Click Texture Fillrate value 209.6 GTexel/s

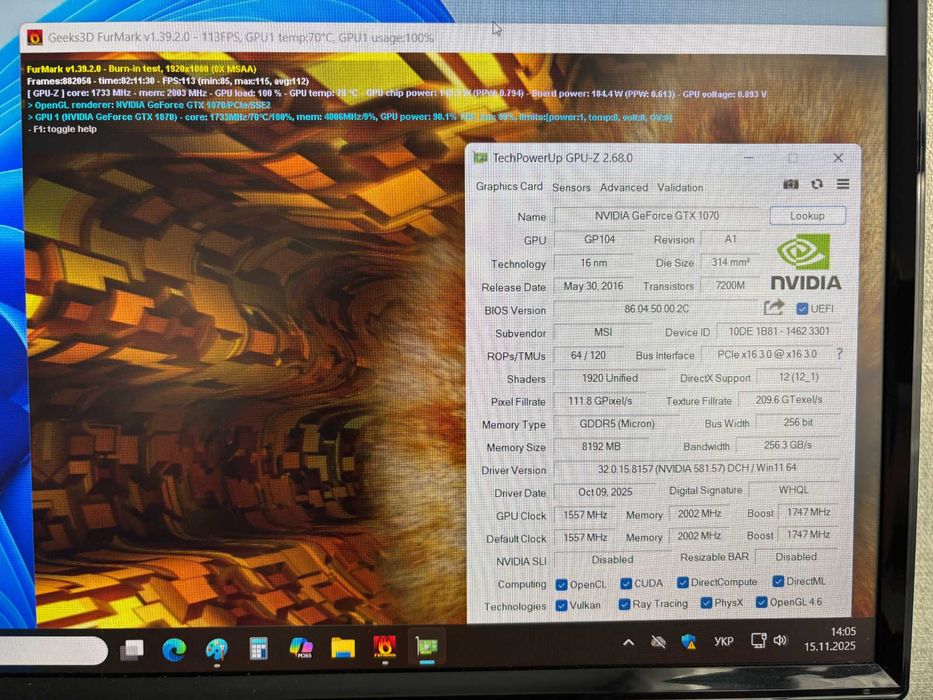pos(789,399)
